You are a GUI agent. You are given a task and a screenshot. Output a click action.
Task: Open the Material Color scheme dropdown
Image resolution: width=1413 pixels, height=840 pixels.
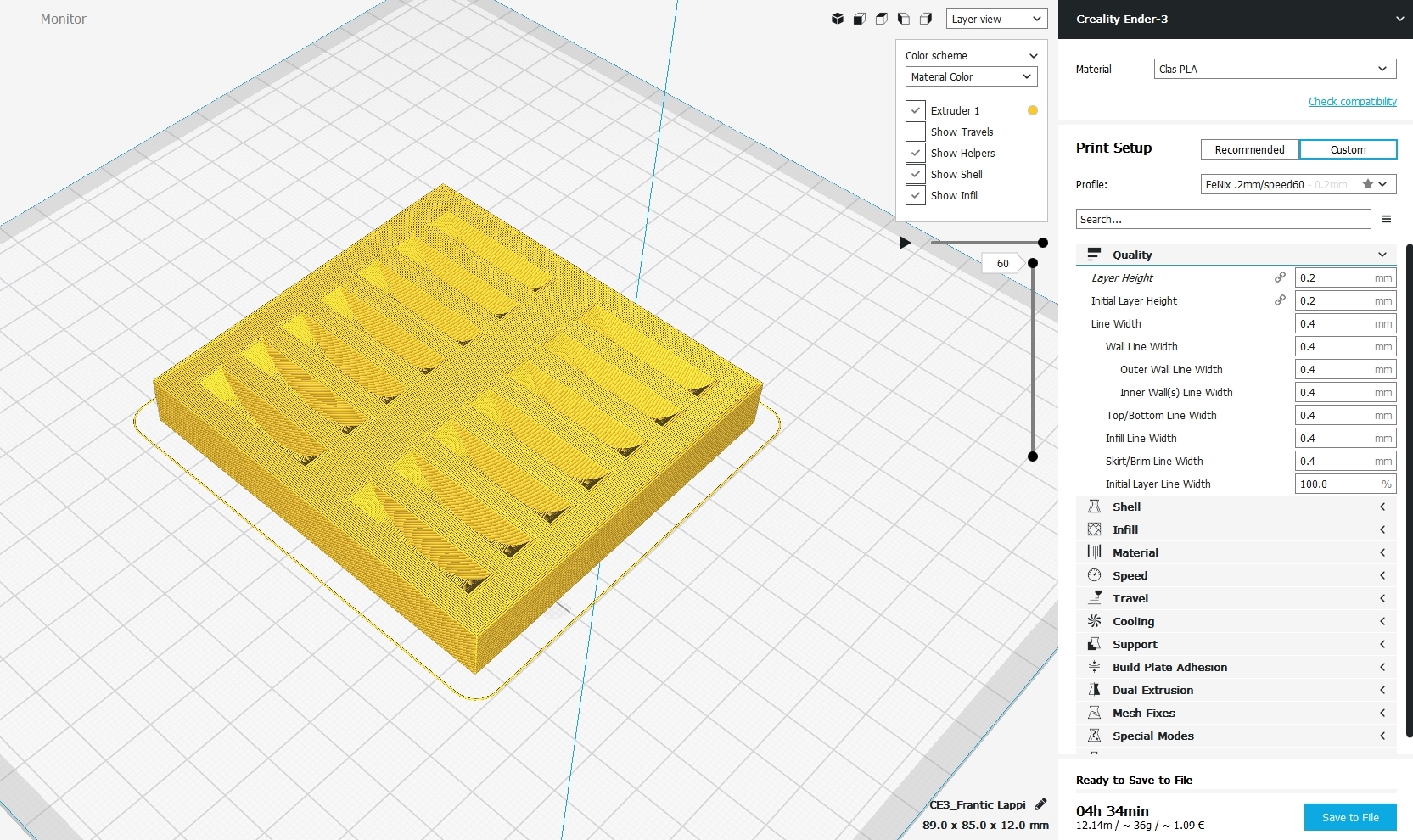971,76
